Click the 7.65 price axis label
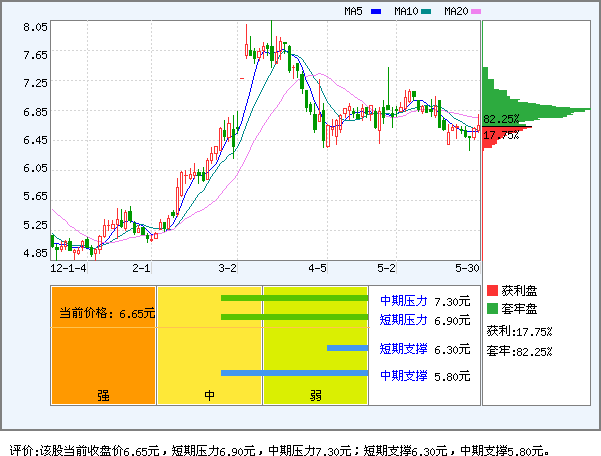This screenshot has width=601, height=456. tap(35, 55)
